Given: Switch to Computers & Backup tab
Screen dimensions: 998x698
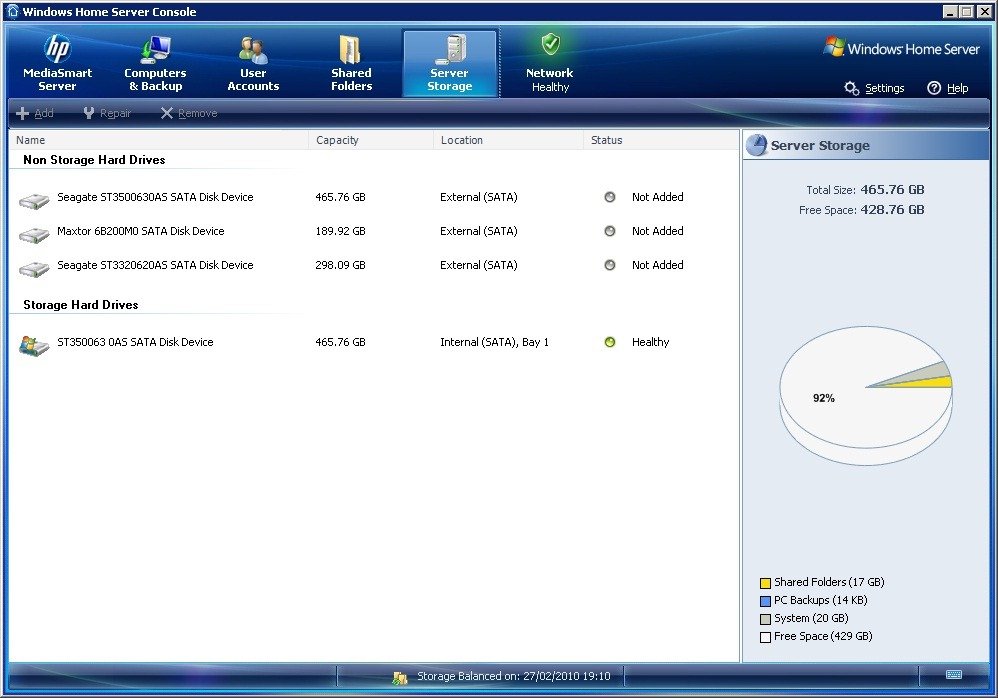Looking at the screenshot, I should 155,63.
